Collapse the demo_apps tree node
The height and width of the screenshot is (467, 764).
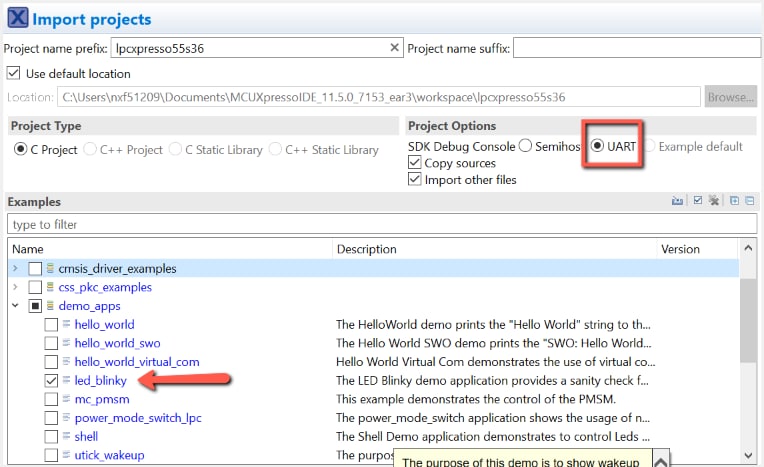[x=15, y=306]
